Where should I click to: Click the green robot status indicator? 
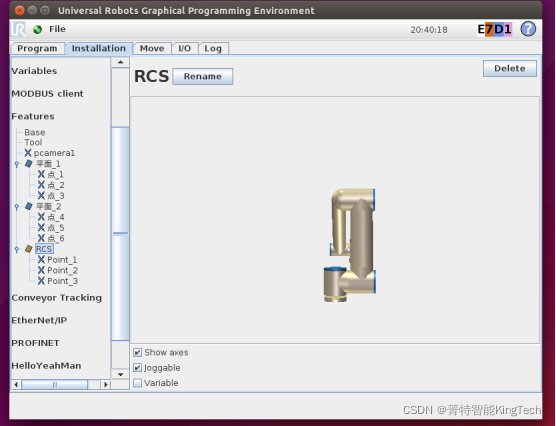tap(37, 29)
